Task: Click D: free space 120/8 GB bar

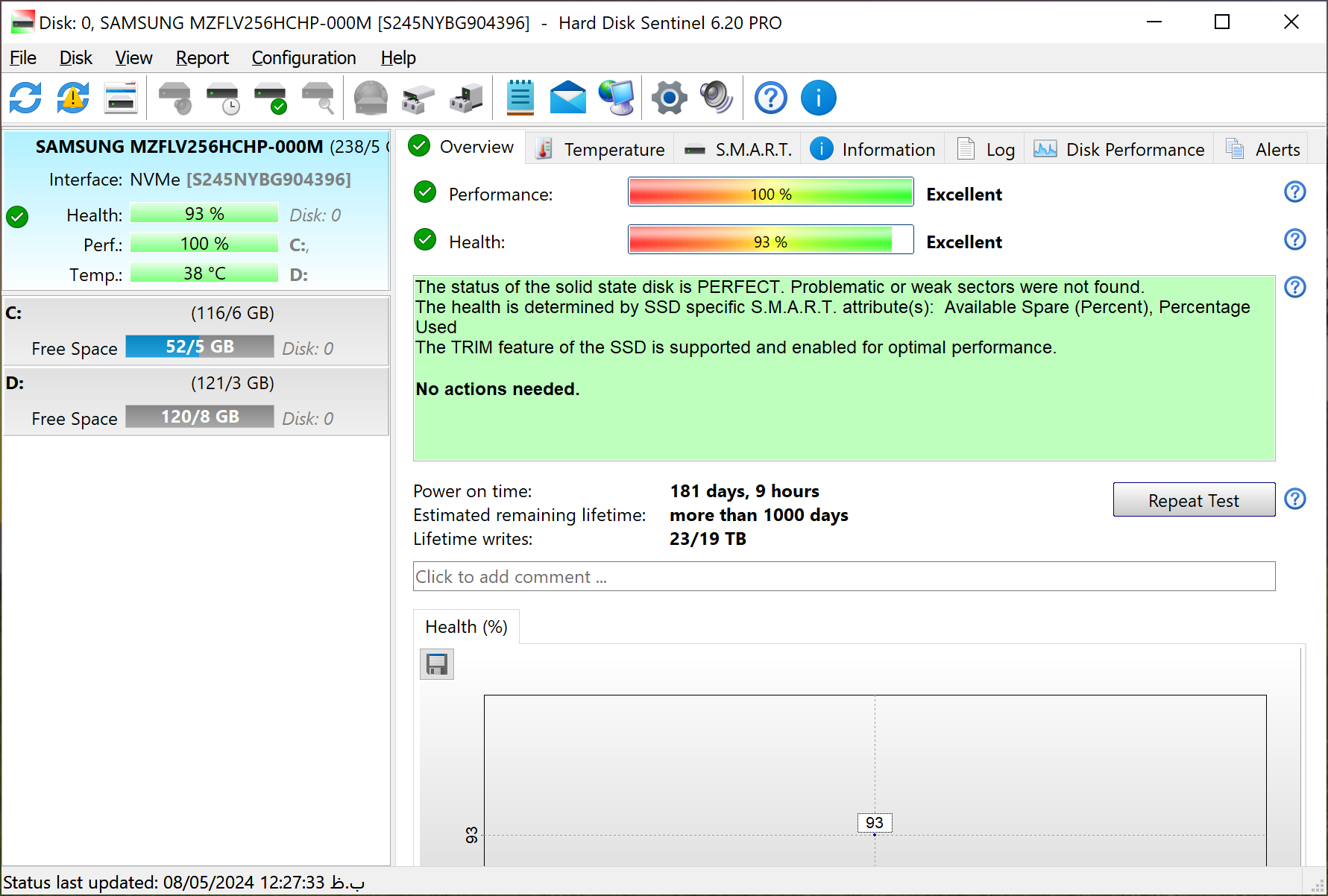Action: point(200,417)
